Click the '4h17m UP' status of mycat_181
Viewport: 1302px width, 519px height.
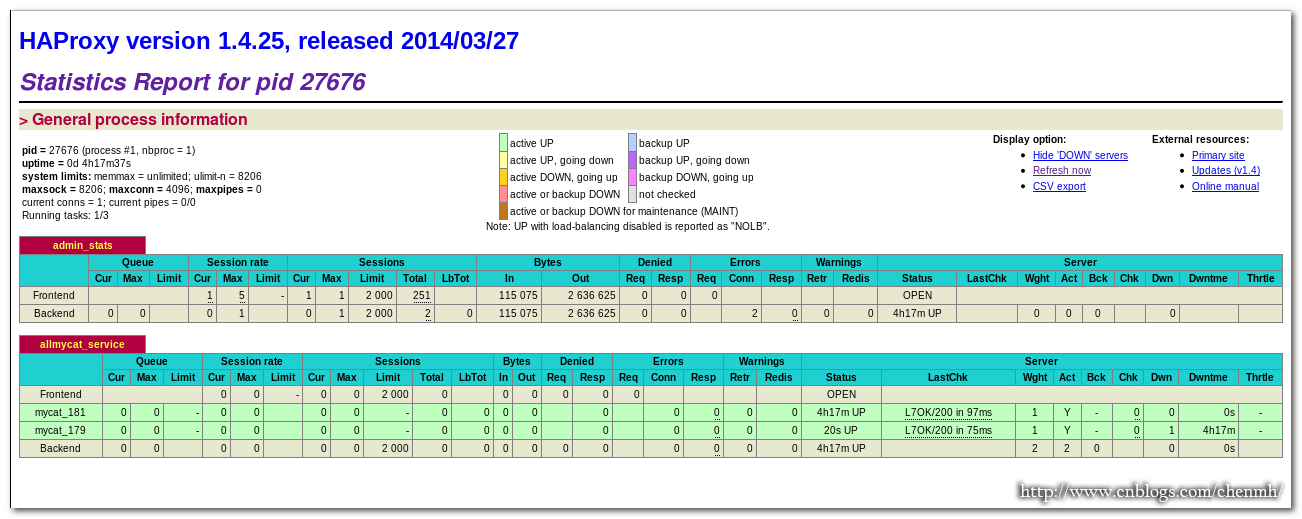coord(841,412)
